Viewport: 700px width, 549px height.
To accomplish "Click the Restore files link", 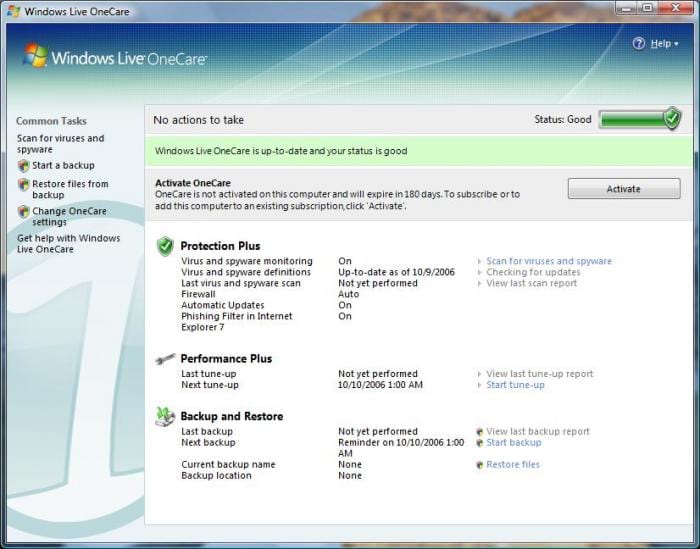I will tap(513, 465).
